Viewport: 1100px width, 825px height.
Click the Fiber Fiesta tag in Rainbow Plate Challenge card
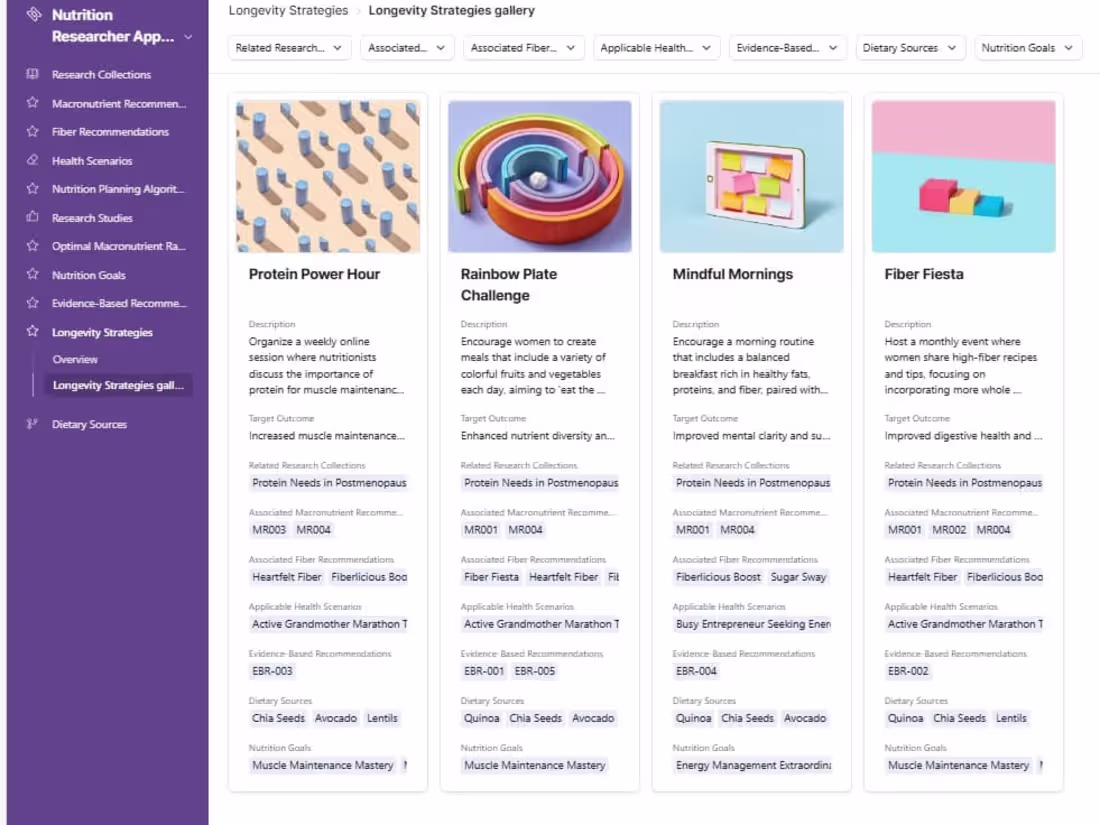tap(491, 577)
